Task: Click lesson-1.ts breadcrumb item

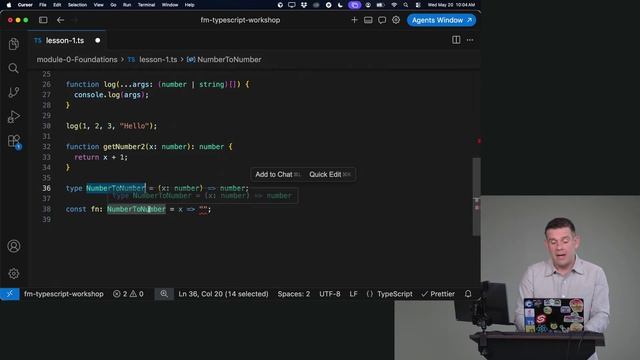Action: click(158, 60)
